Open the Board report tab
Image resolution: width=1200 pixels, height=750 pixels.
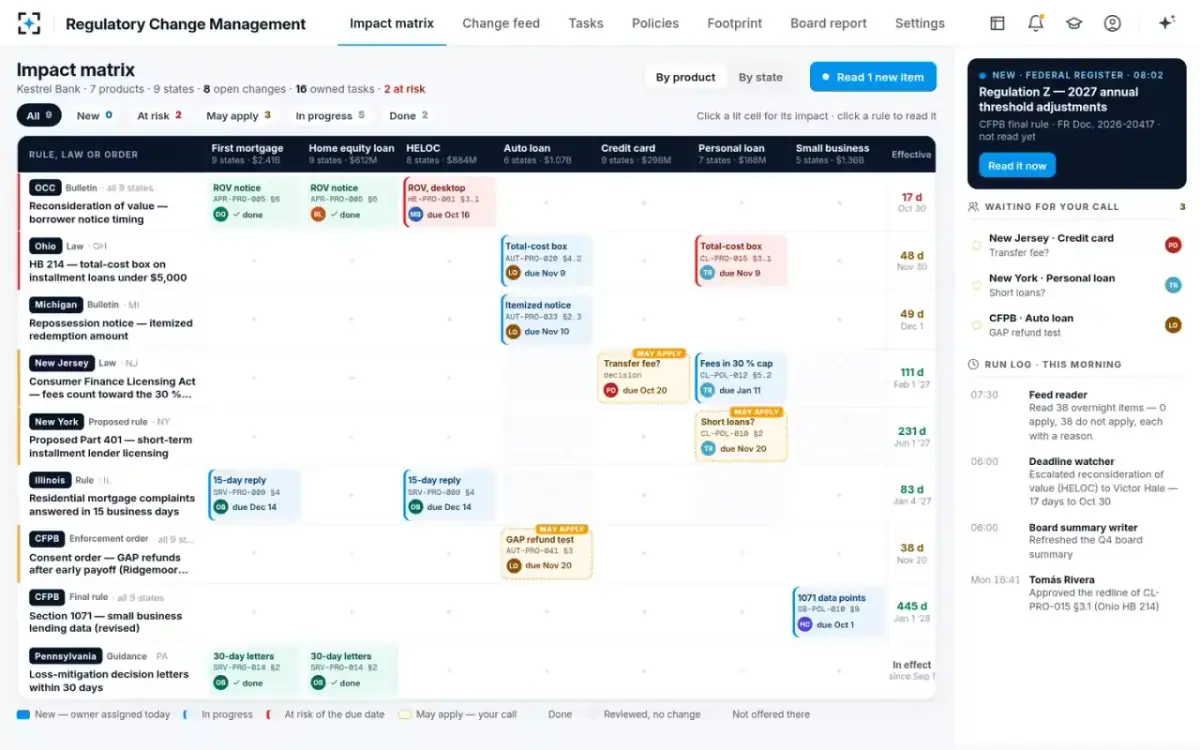828,23
